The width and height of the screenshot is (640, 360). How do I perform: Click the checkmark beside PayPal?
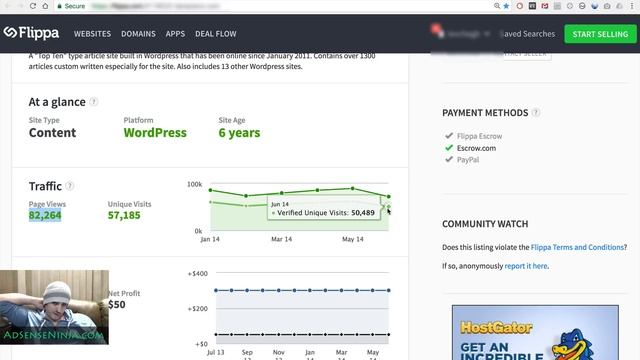[449, 159]
